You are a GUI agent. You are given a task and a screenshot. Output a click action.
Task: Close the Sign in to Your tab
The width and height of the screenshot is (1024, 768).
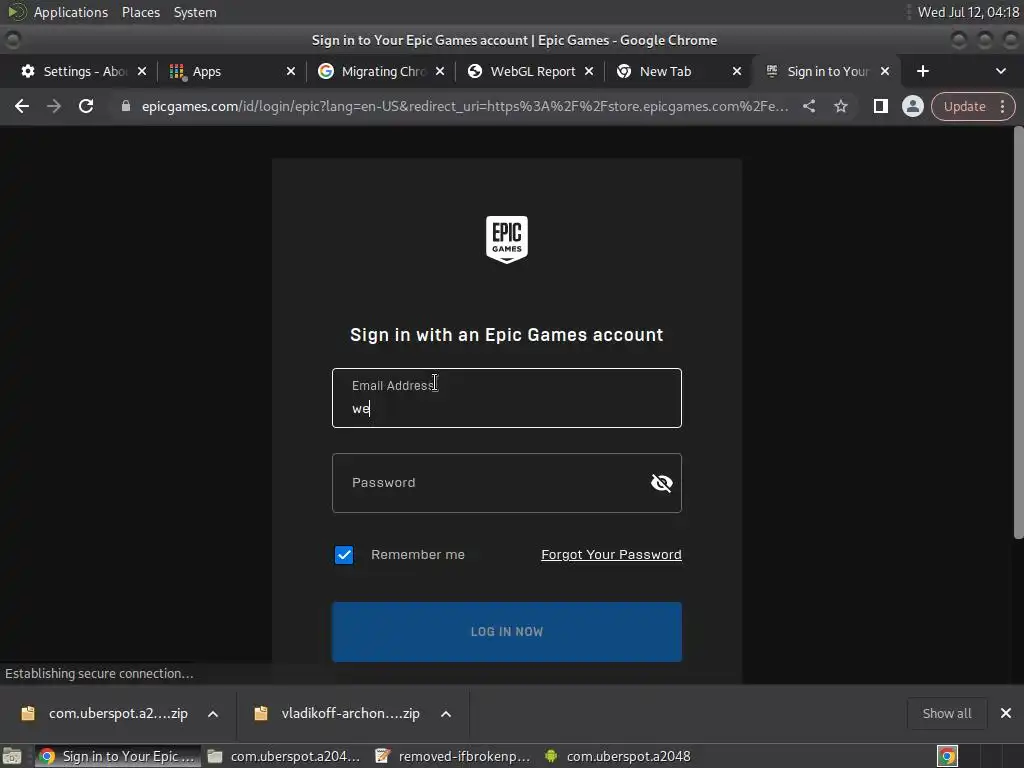click(x=885, y=71)
